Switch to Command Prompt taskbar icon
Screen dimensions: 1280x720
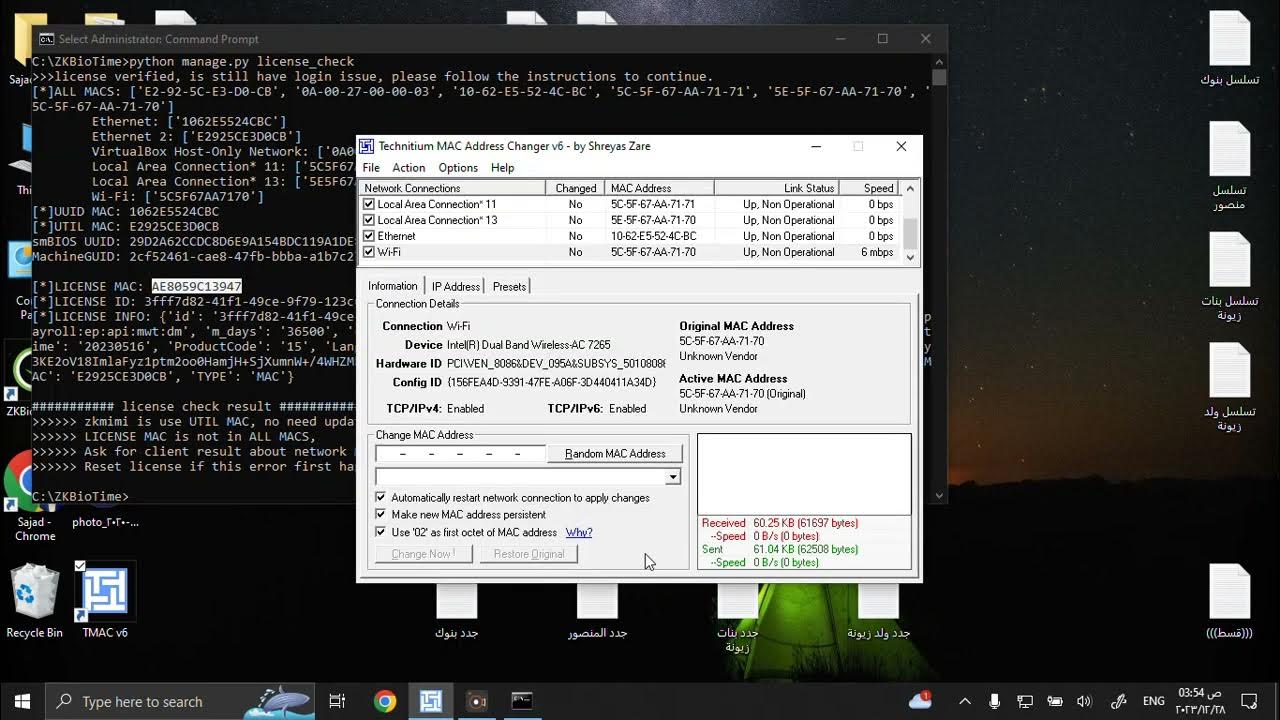tap(522, 701)
